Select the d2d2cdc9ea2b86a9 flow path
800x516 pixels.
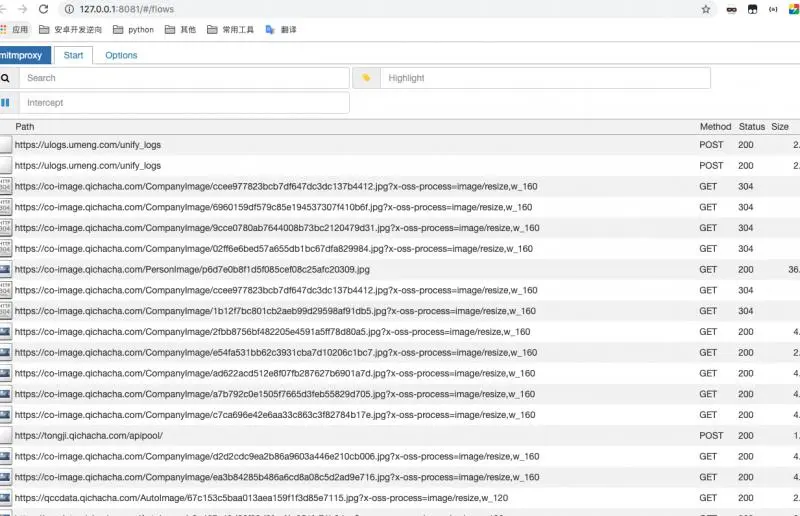(x=277, y=456)
